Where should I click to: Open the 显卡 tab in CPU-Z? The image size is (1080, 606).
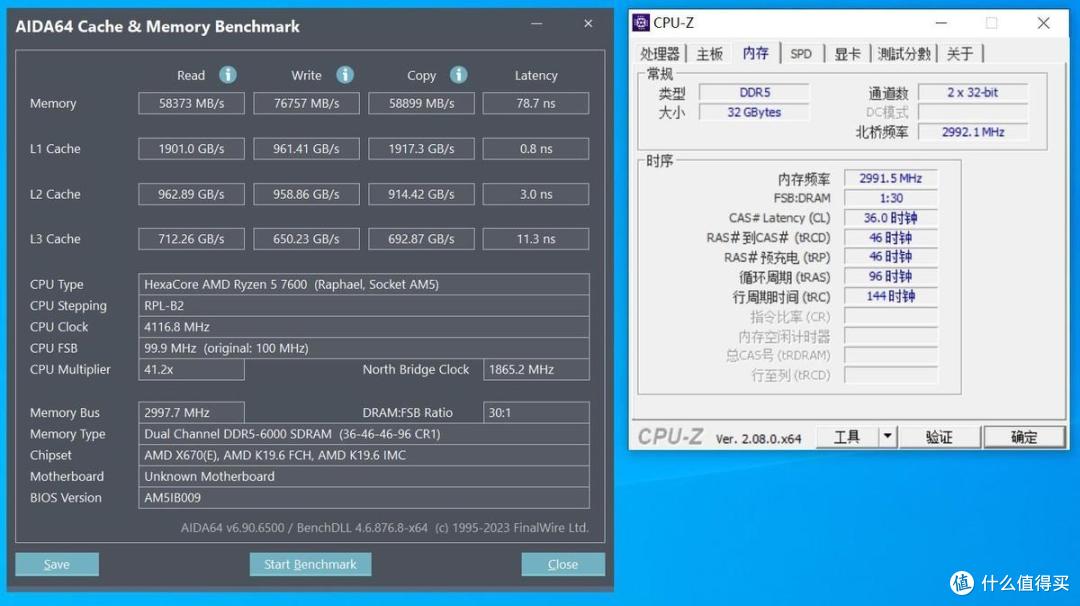click(847, 54)
